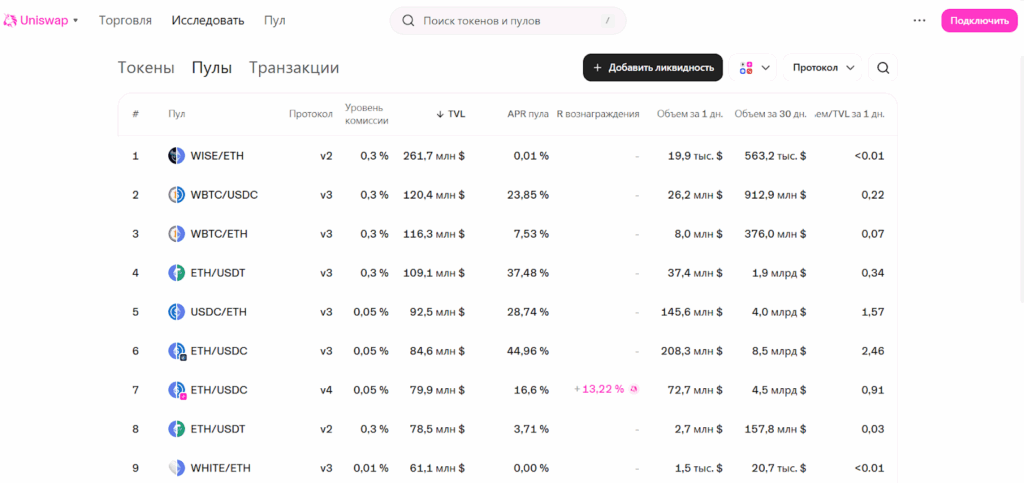Switch to the Токены tab
Image resolution: width=1024 pixels, height=483 pixels.
point(146,68)
